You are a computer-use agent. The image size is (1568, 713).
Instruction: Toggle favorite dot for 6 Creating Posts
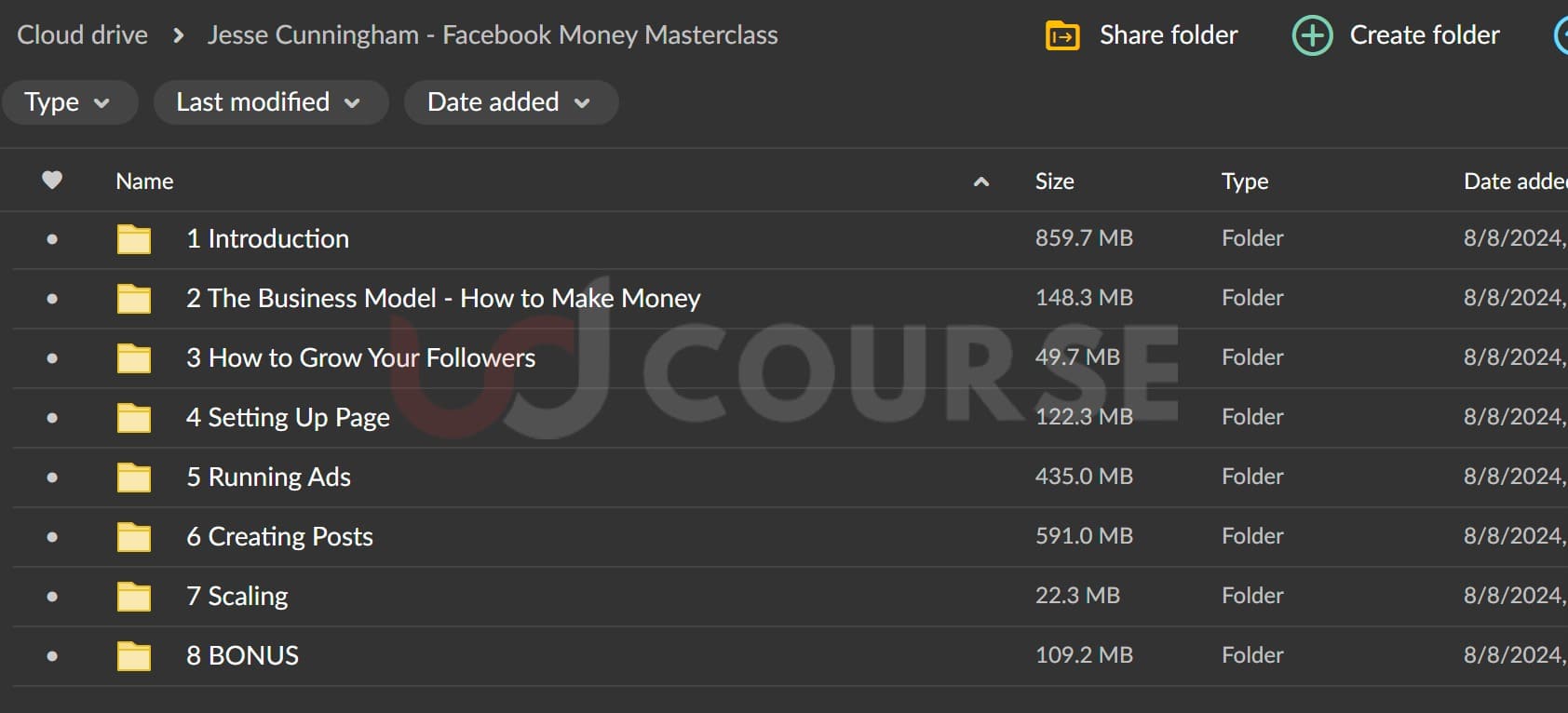52,537
